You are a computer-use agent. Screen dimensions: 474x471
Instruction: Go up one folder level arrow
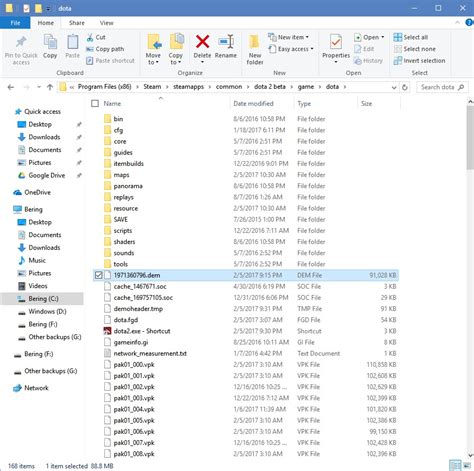point(50,87)
